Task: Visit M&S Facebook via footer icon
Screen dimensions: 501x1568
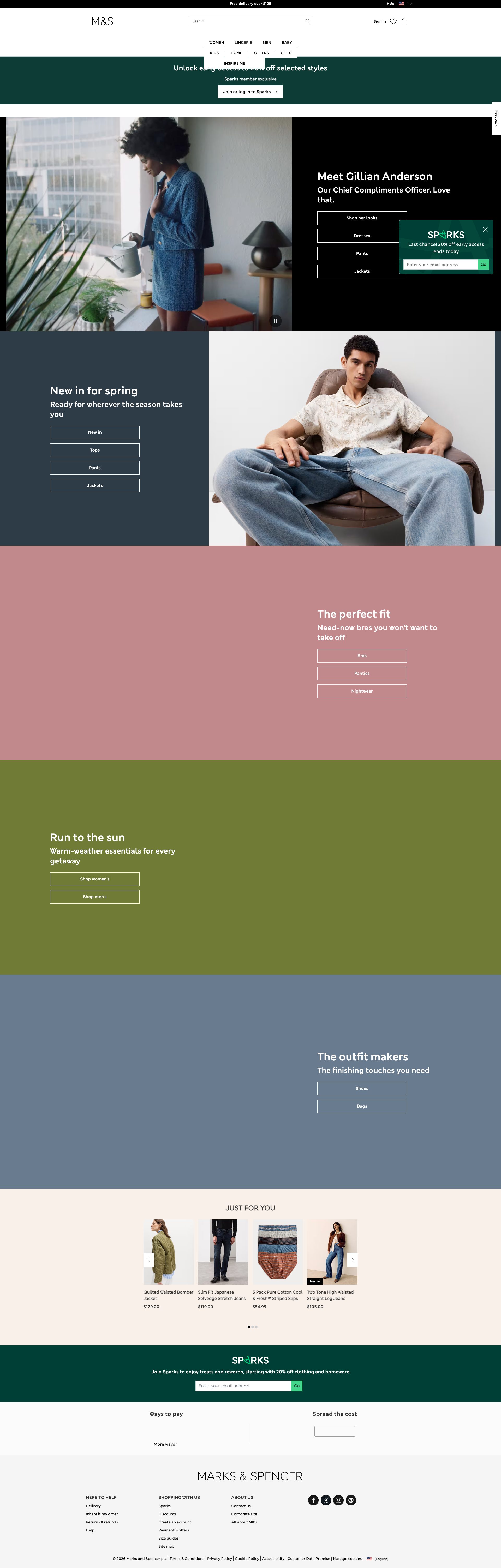Action: coord(313,1500)
